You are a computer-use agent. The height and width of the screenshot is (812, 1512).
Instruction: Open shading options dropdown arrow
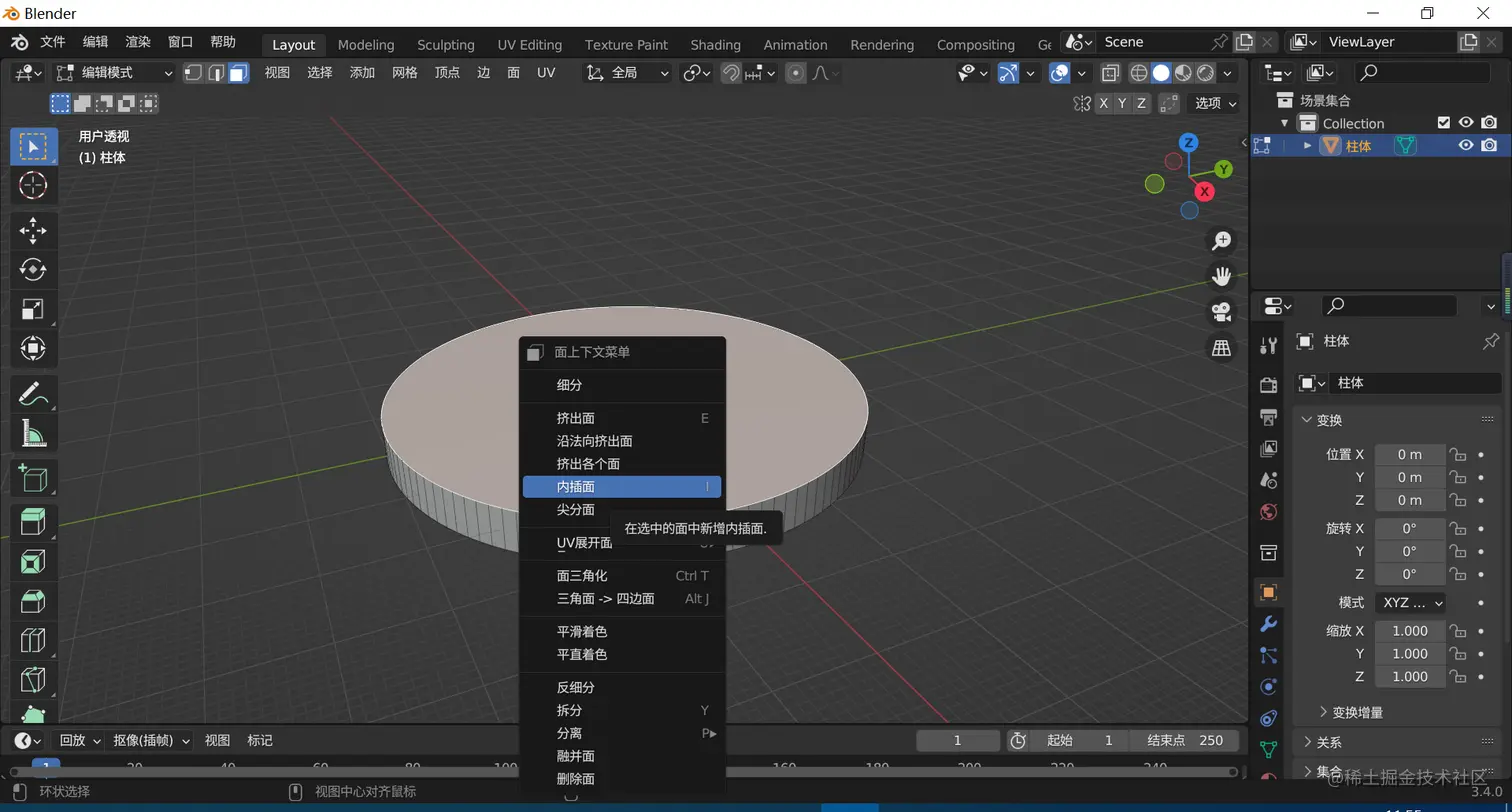pyautogui.click(x=1228, y=73)
